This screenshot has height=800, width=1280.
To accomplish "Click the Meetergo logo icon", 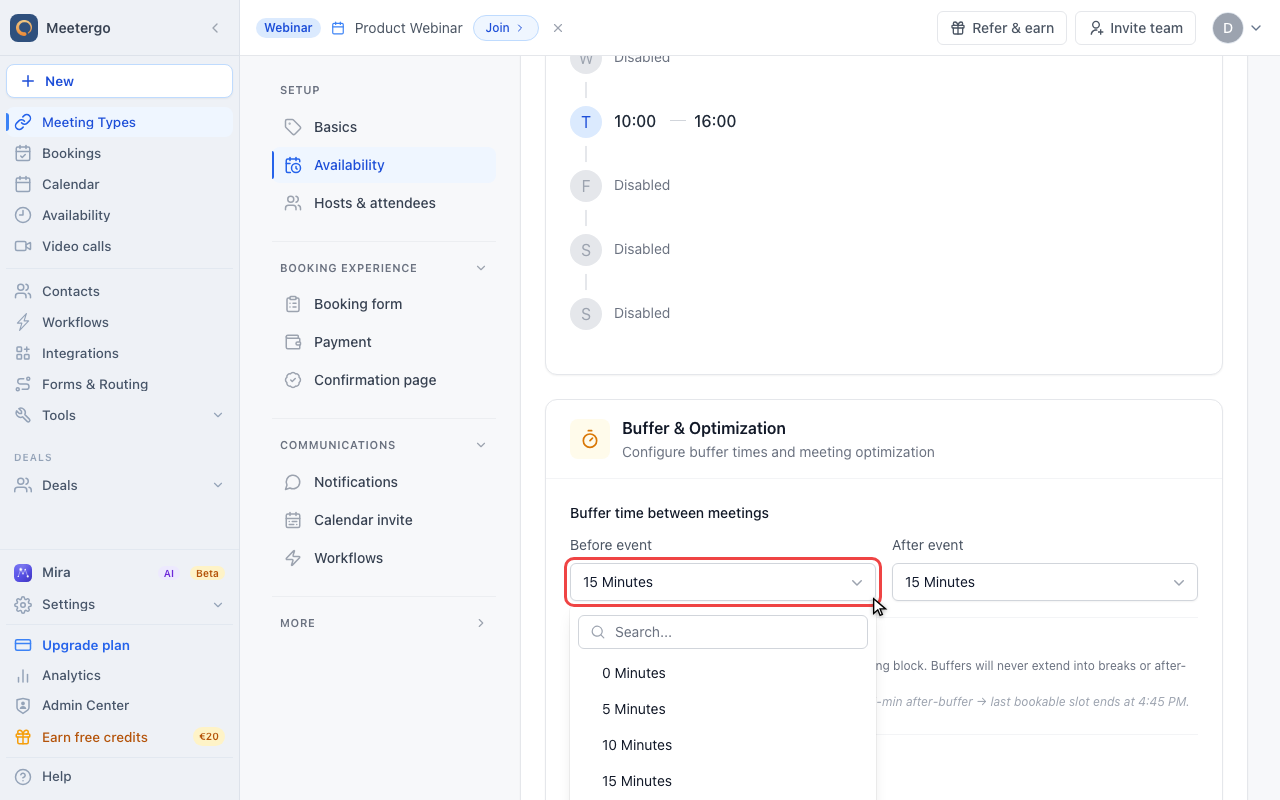I will pos(24,28).
